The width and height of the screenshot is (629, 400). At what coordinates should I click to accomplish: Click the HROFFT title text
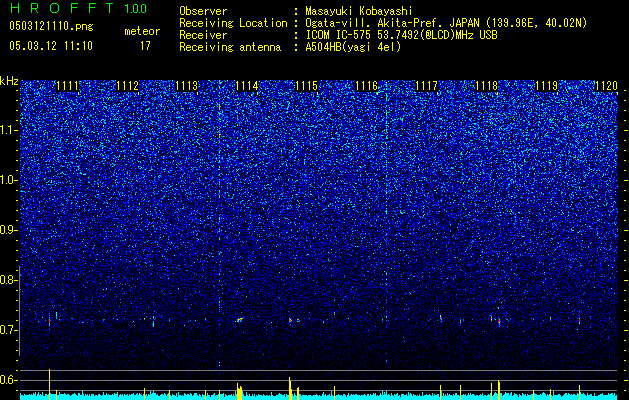62,8
